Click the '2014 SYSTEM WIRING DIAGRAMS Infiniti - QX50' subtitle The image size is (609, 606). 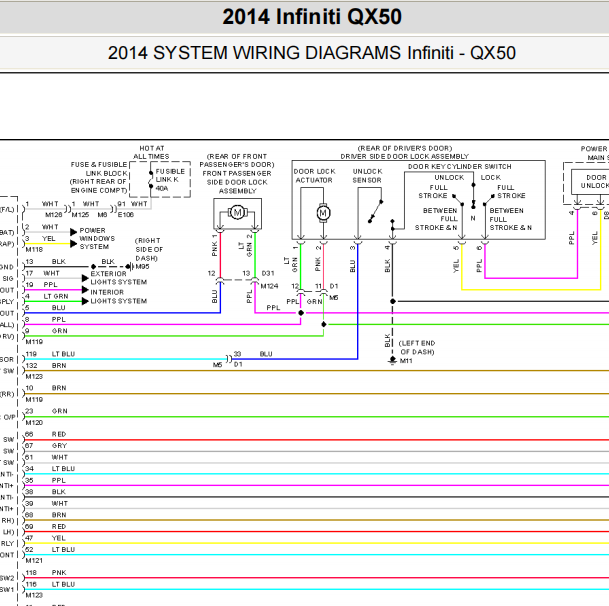[311, 53]
